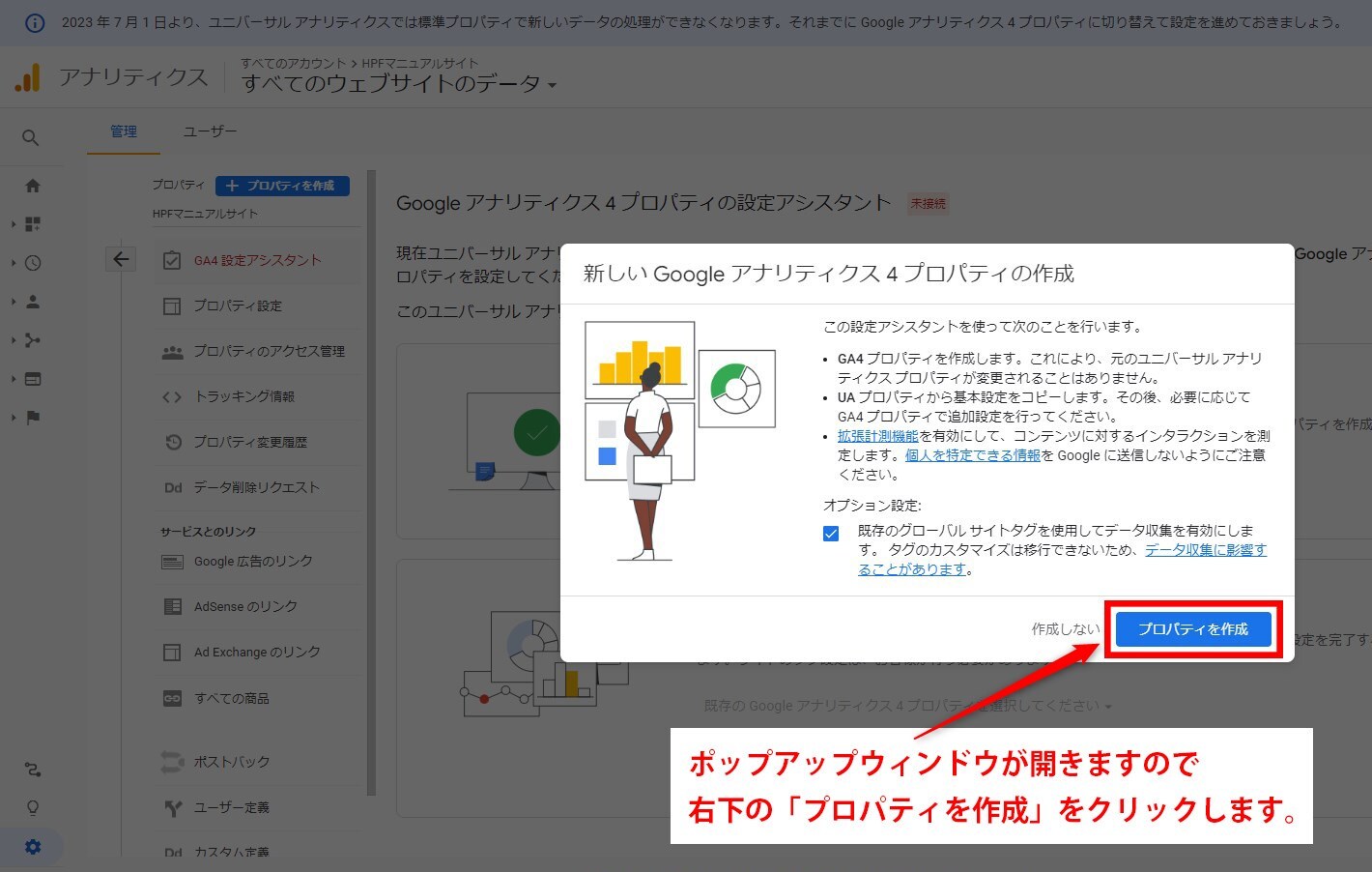
Task: Uncheck the global site tag data collection option
Action: tap(831, 534)
